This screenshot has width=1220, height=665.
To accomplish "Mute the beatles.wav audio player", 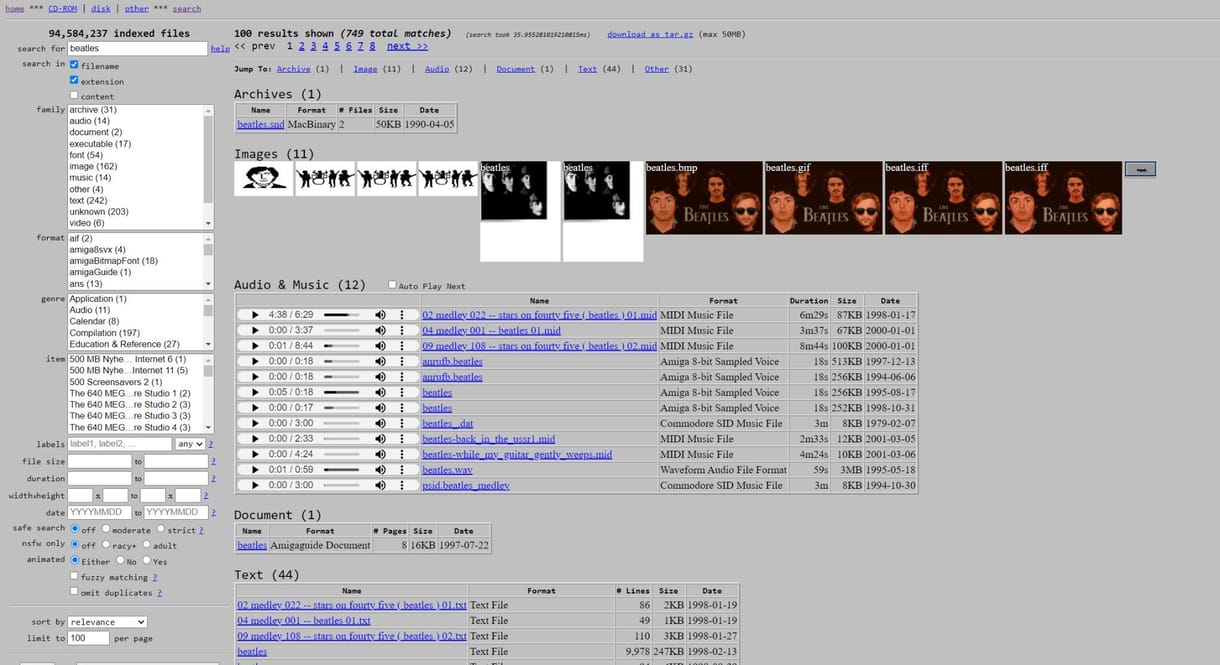I will (380, 470).
